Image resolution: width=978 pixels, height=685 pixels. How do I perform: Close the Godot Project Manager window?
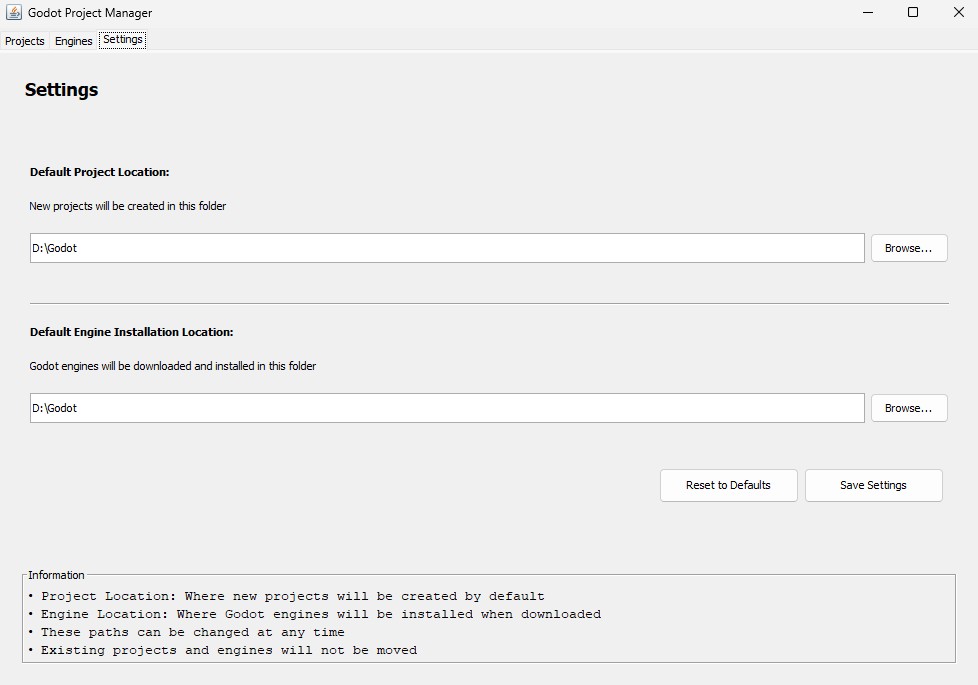(x=958, y=13)
